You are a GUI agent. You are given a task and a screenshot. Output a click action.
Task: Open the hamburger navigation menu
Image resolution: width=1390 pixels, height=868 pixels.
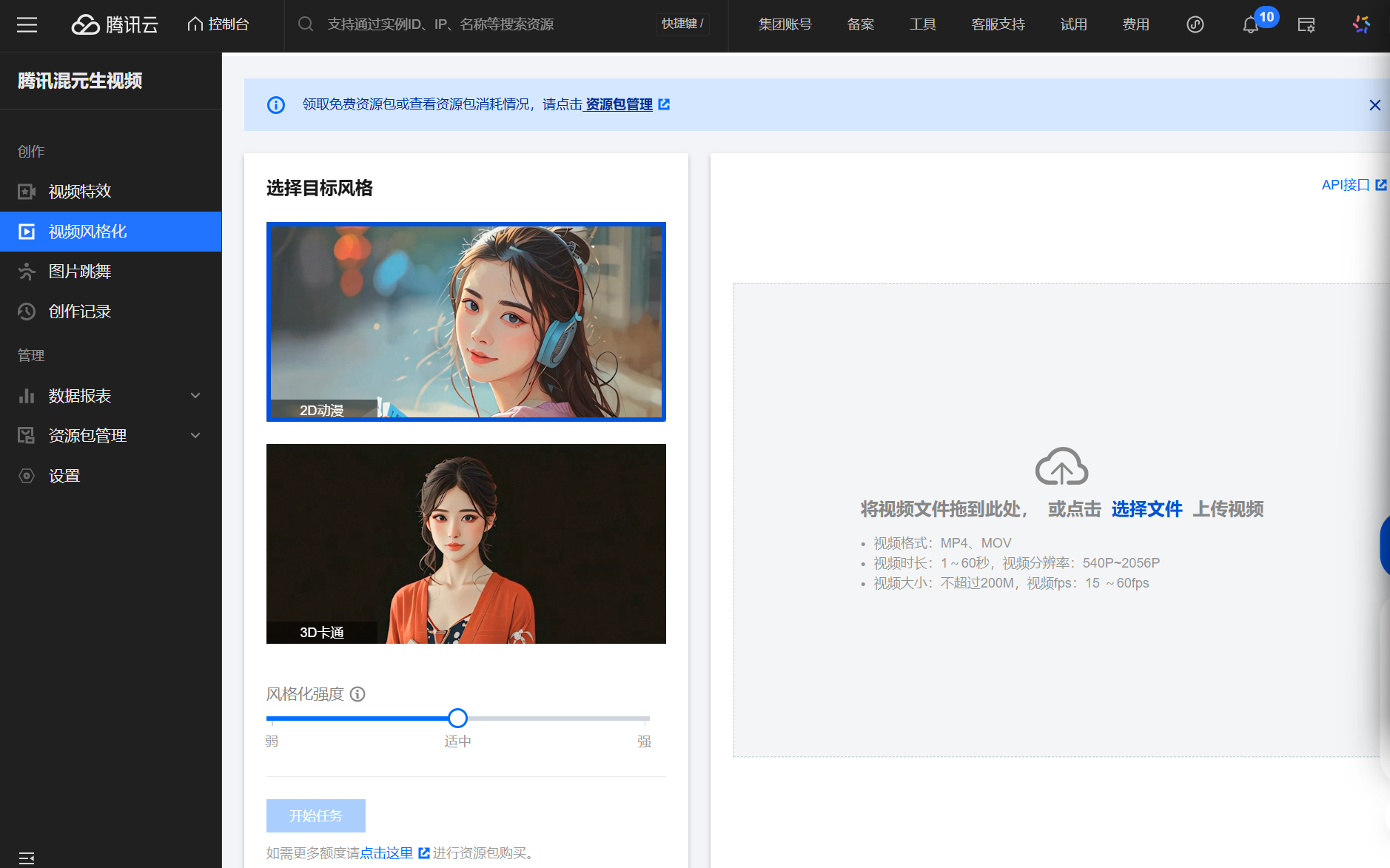pyautogui.click(x=27, y=25)
